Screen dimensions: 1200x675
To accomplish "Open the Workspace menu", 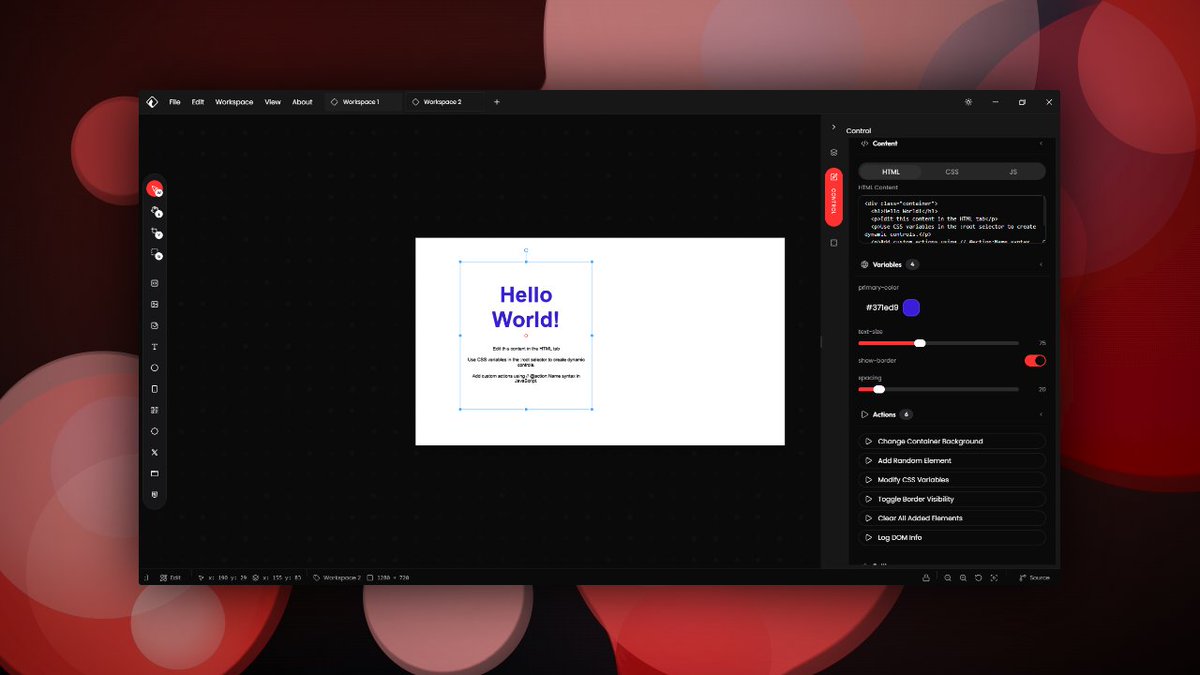I will pyautogui.click(x=234, y=102).
